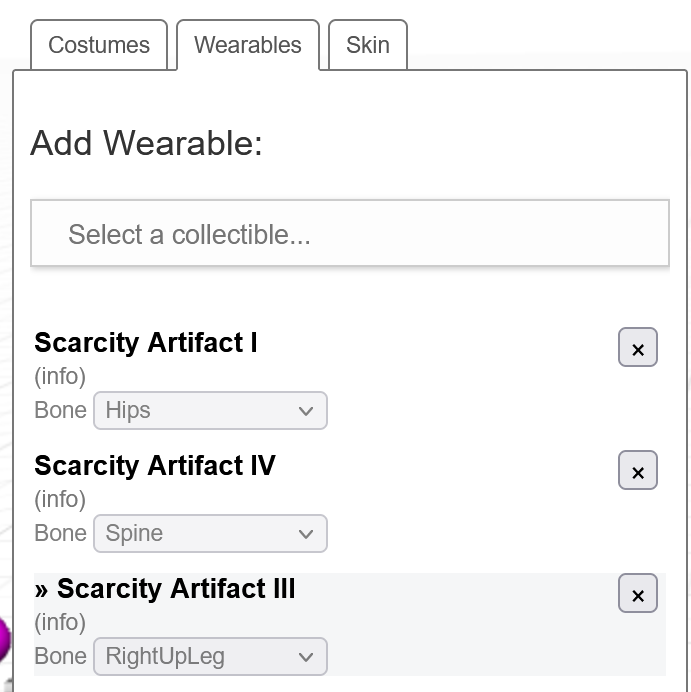Open the RightUpLeg bone dropdown
The width and height of the screenshot is (691, 692).
point(210,656)
